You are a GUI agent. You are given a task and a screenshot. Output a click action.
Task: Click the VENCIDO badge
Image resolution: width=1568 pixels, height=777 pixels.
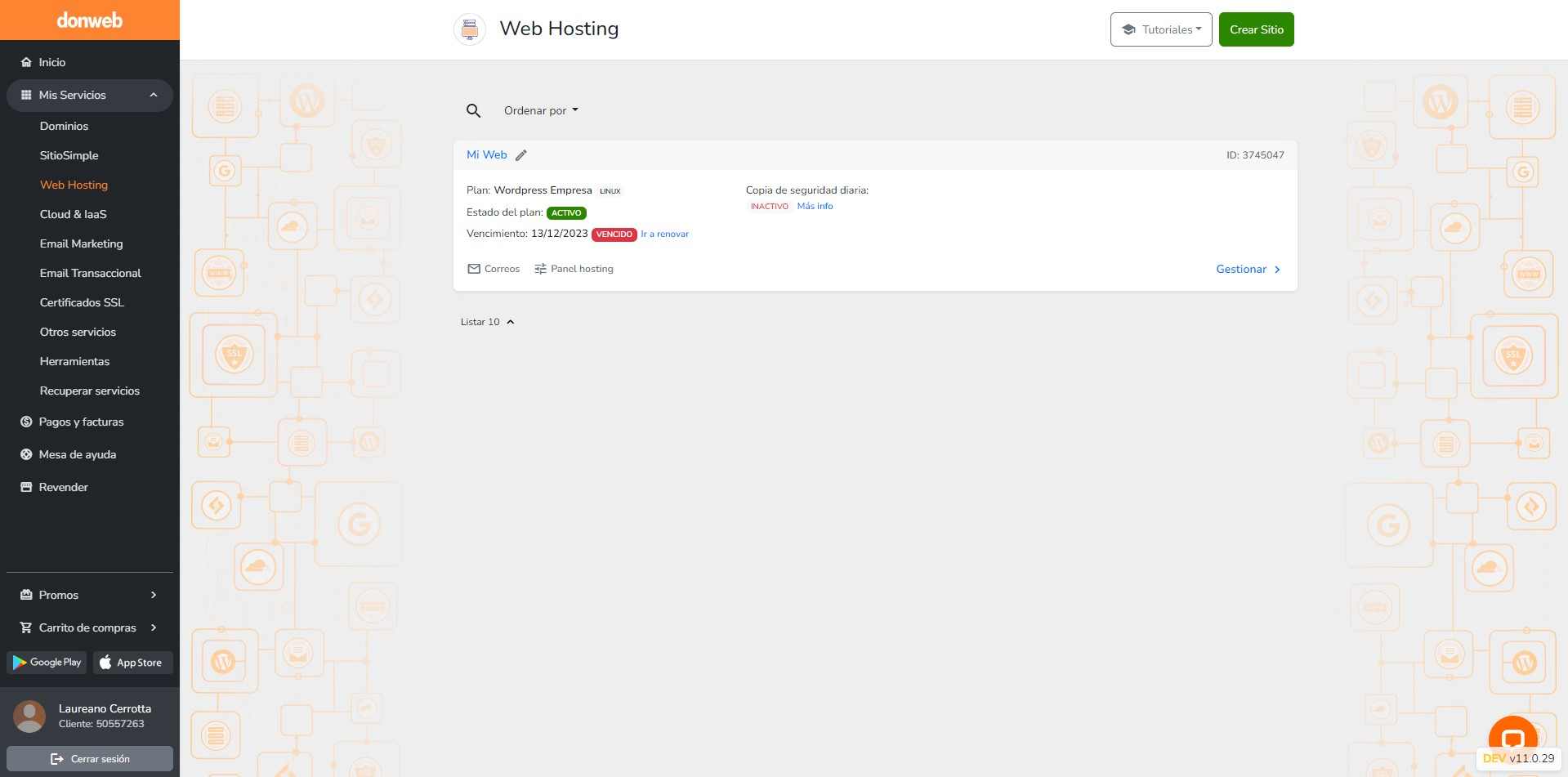point(614,234)
